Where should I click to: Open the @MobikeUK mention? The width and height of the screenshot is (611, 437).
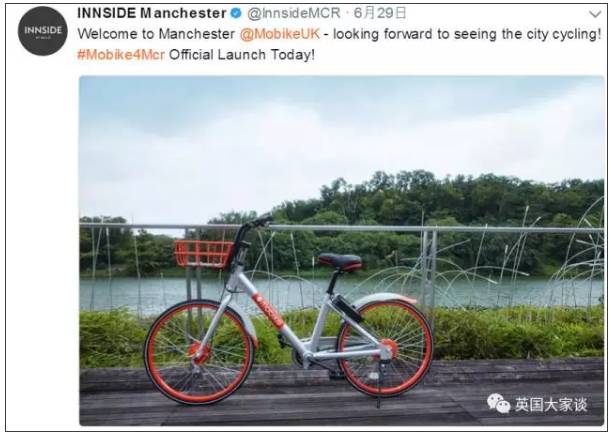(280, 34)
